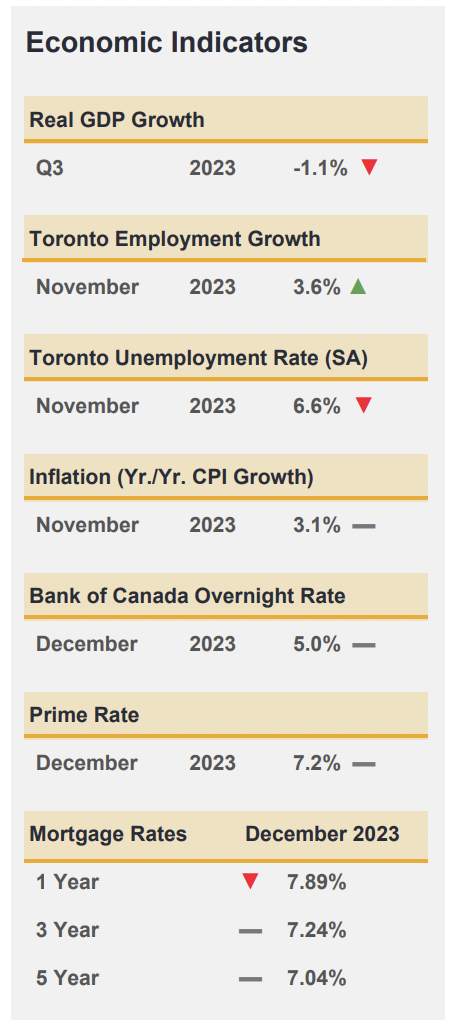The height and width of the screenshot is (1030, 454).
Task: Click the gray dash icon beside 7.24%
Action: (250, 931)
